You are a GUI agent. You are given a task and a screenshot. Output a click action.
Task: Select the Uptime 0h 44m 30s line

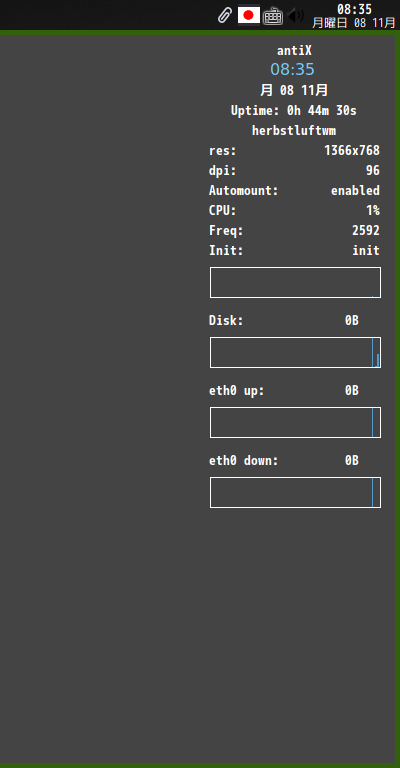[x=294, y=111]
